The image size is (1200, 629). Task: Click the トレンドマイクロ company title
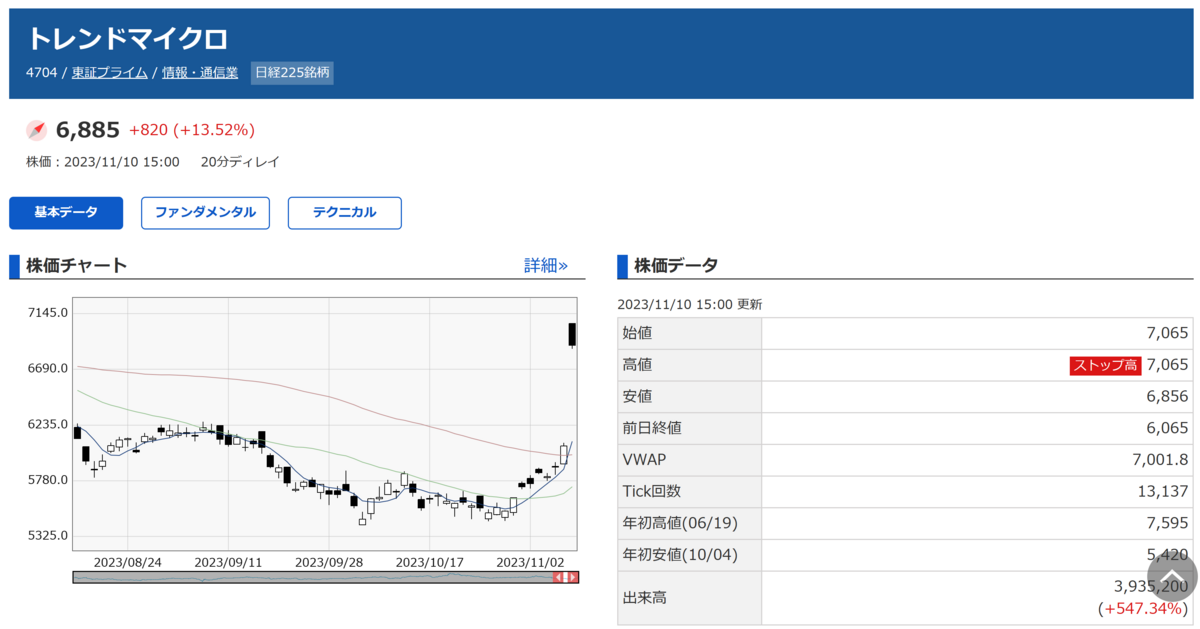click(x=127, y=39)
